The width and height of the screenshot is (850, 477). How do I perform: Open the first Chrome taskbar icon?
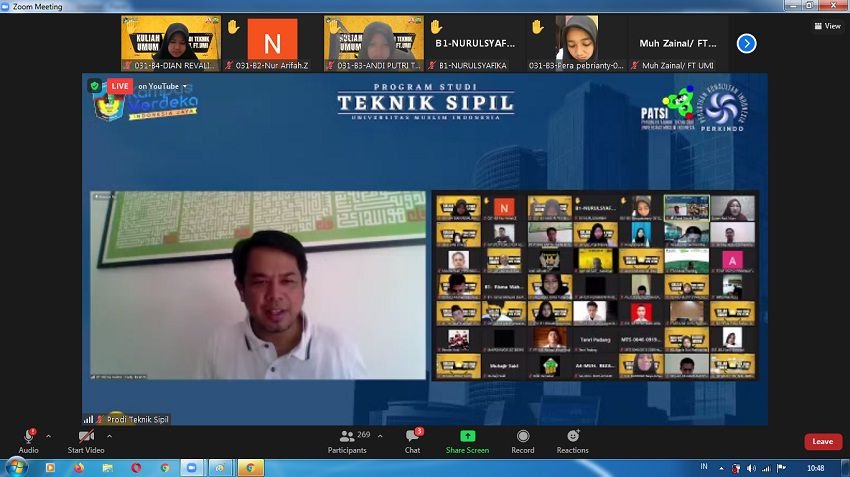(165, 467)
